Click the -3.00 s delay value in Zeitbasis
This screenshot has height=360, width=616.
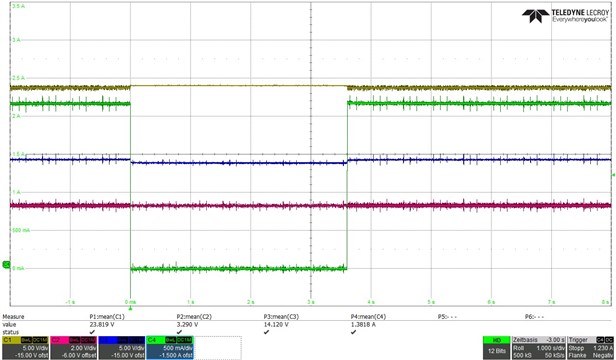point(556,340)
